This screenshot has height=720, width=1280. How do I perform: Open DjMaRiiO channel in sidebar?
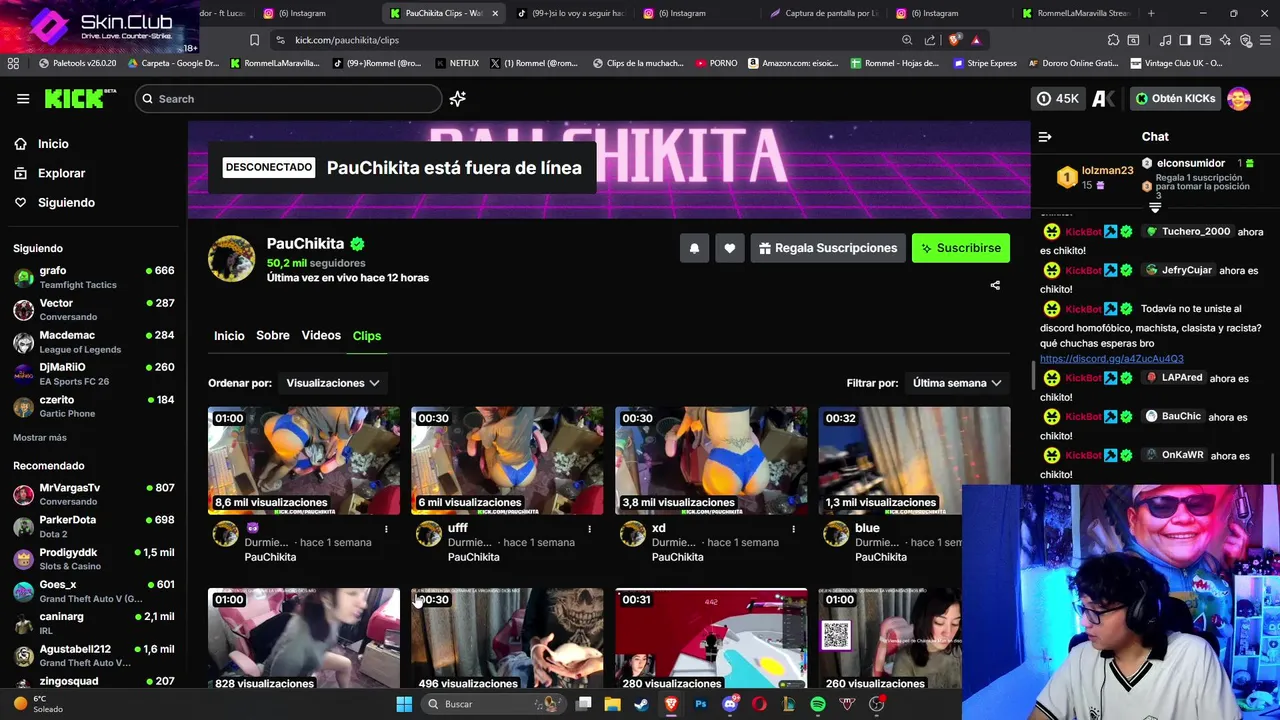click(x=94, y=374)
